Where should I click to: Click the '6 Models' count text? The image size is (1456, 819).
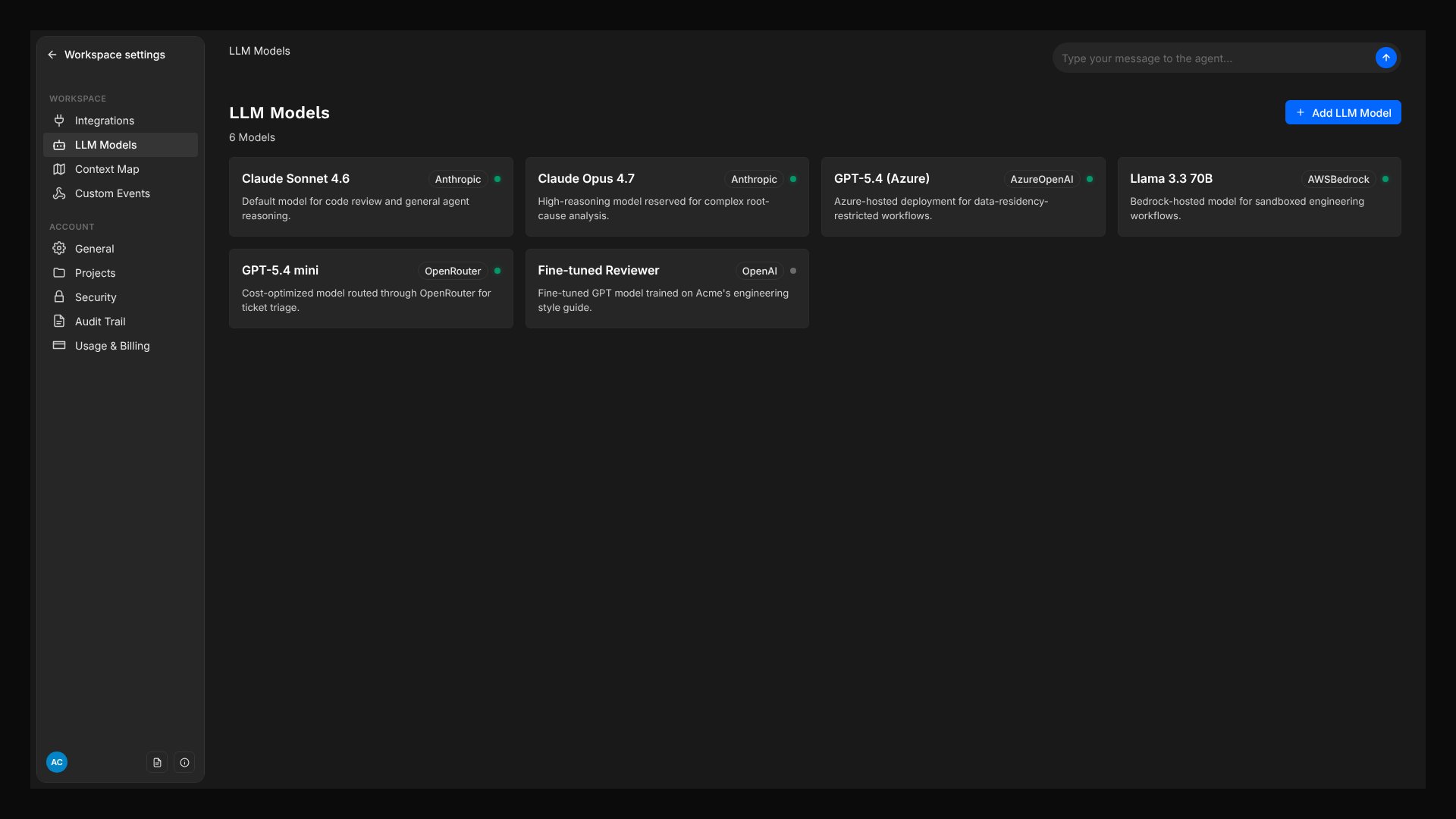tap(252, 137)
